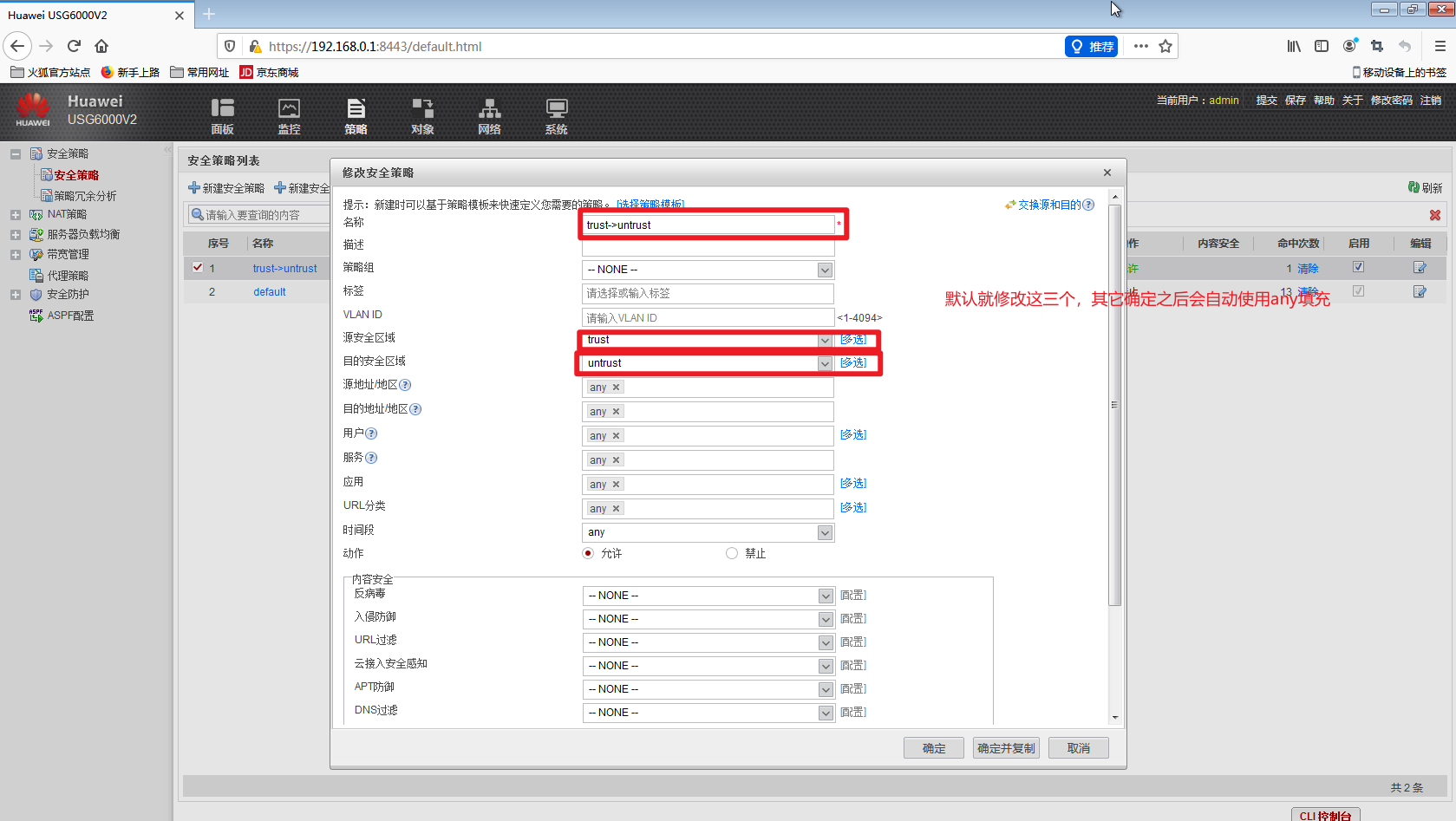Click the Firefox account icon
This screenshot has height=821, width=1456.
click(x=1350, y=46)
